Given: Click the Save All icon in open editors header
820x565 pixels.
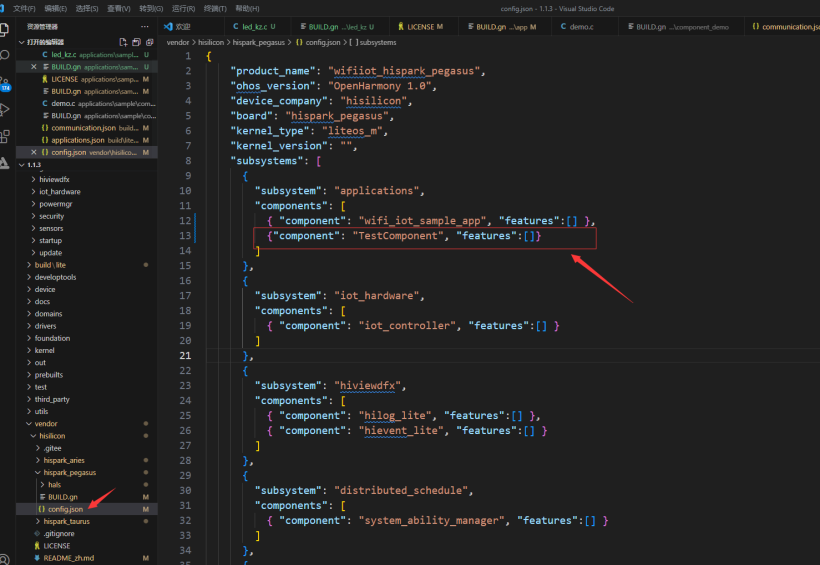Looking at the screenshot, I should coord(136,42).
